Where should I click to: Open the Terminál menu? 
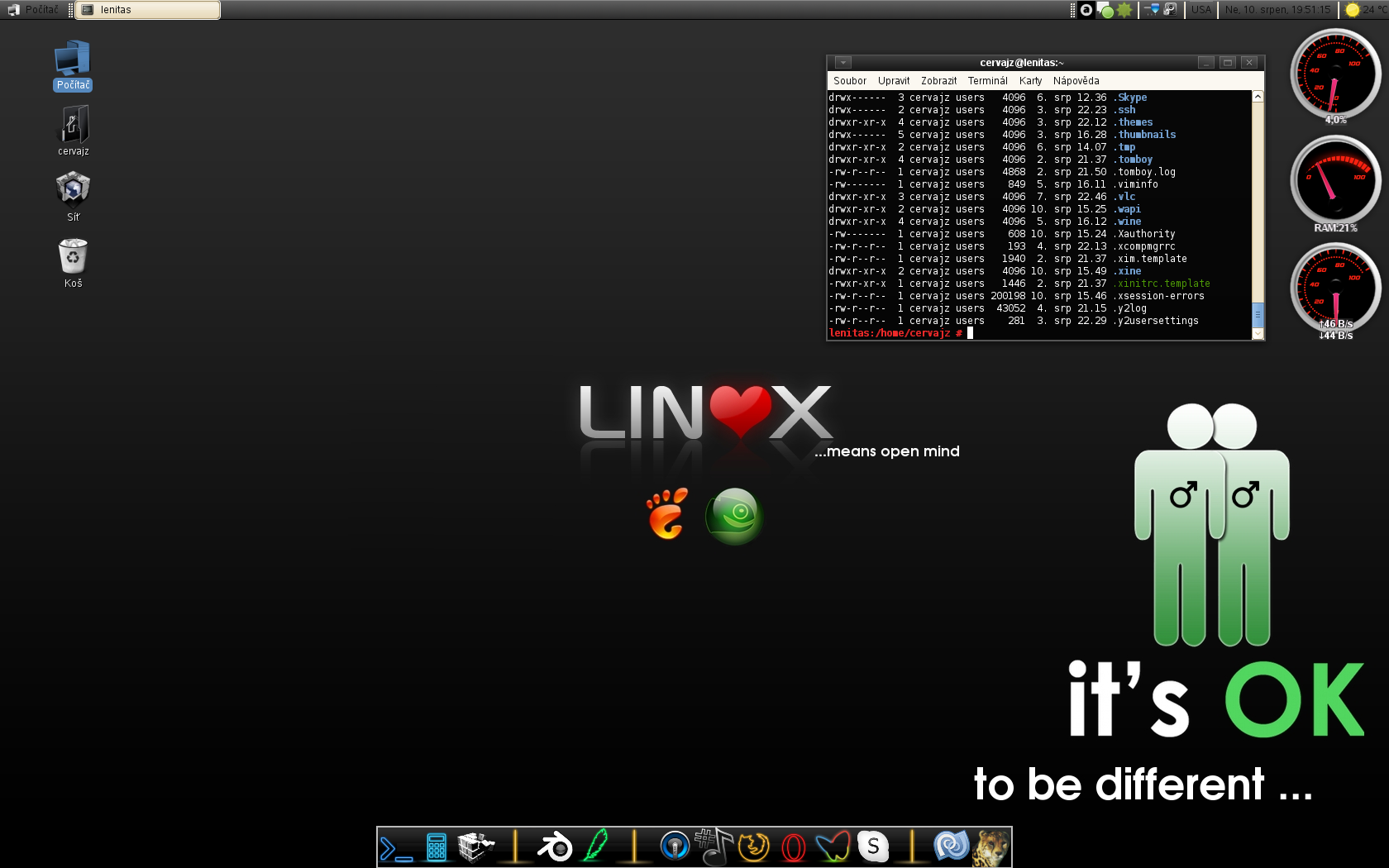coord(988,81)
